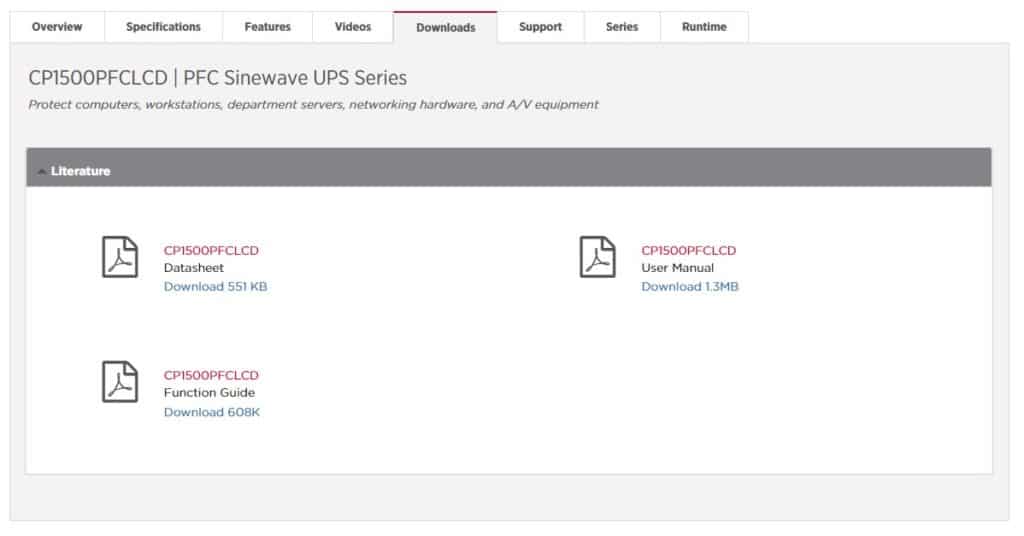Switch to the Specifications tab
Image resolution: width=1024 pixels, height=536 pixels.
(163, 27)
